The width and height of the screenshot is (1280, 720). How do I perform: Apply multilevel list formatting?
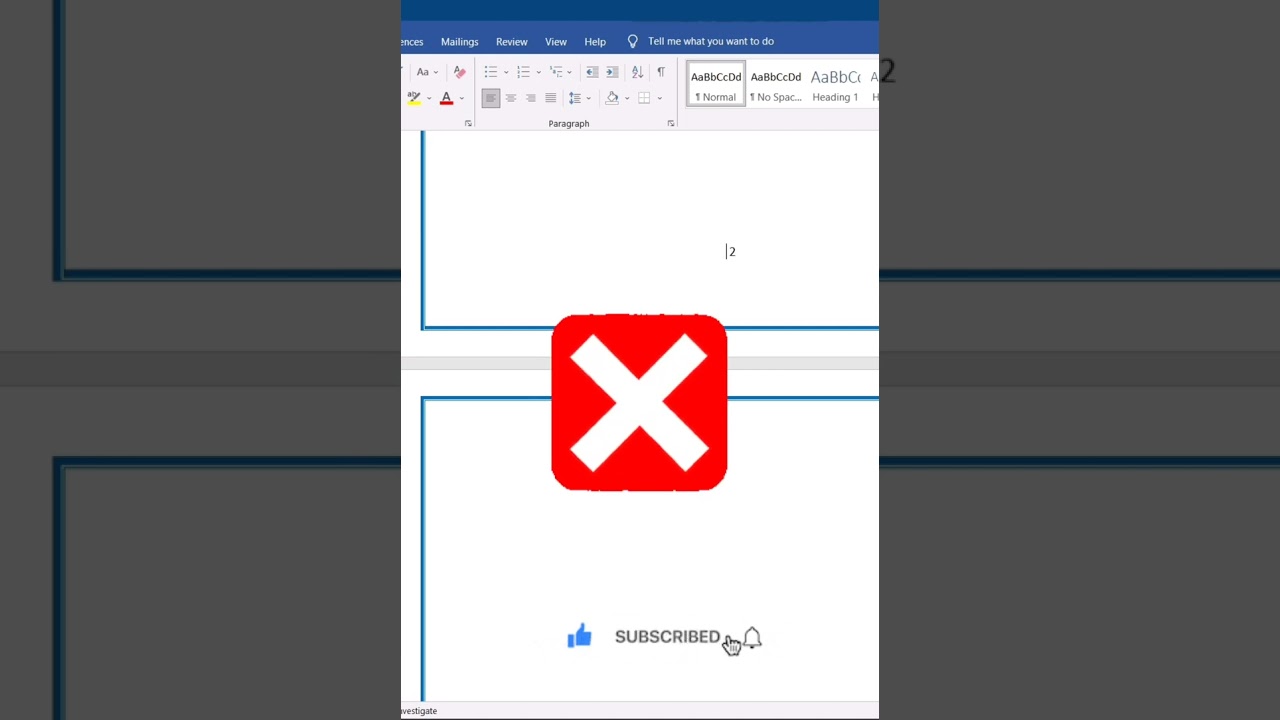(x=556, y=72)
